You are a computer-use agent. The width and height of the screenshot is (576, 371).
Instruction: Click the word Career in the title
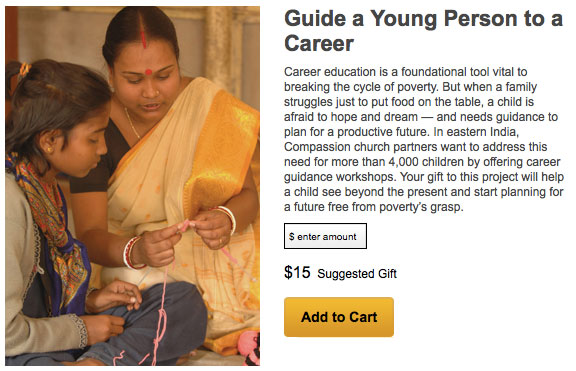pyautogui.click(x=319, y=44)
